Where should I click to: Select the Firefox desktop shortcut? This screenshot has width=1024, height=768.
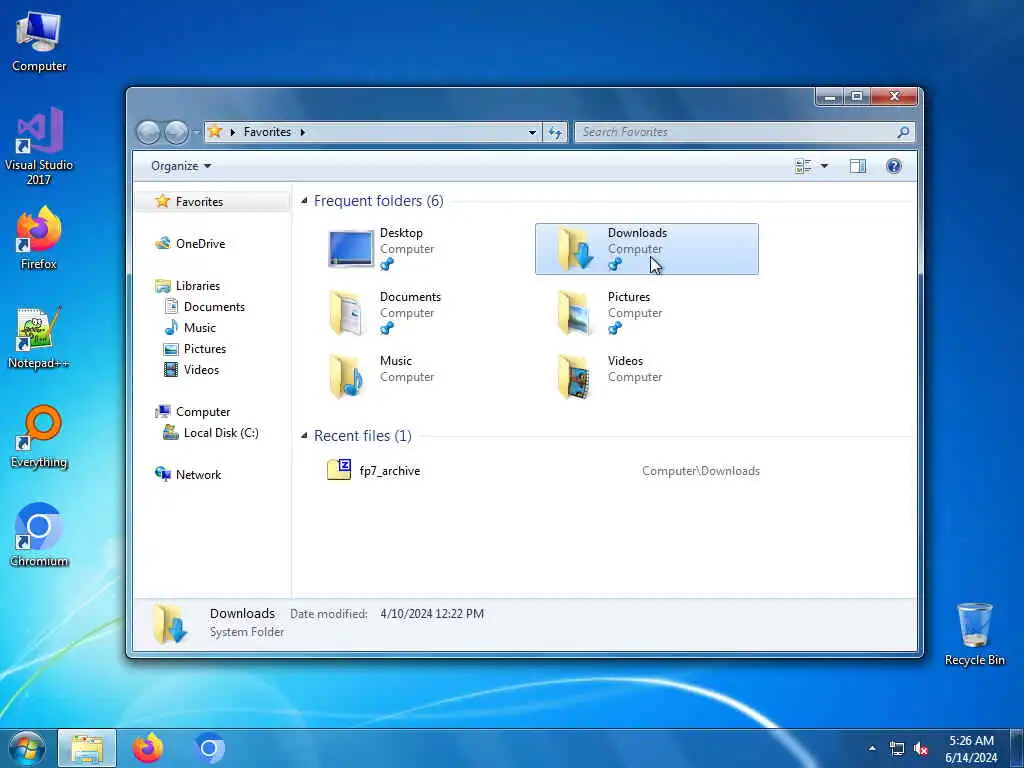[x=39, y=238]
